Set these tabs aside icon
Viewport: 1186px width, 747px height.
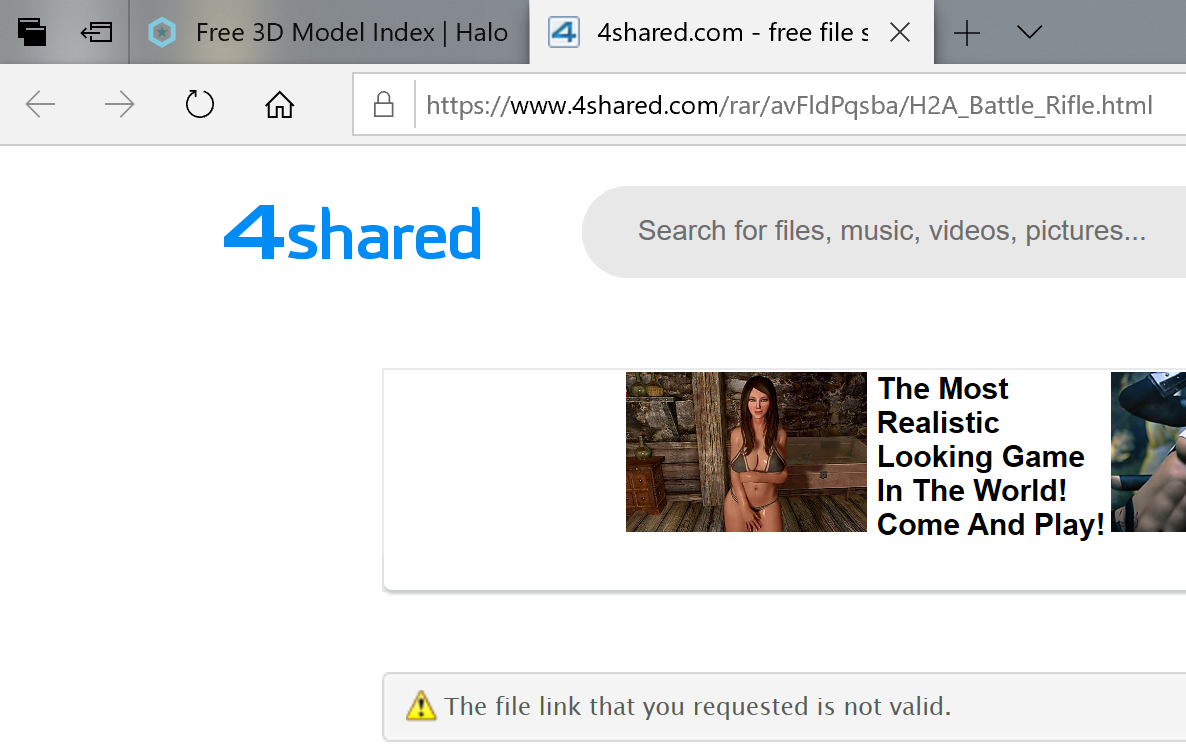96,32
